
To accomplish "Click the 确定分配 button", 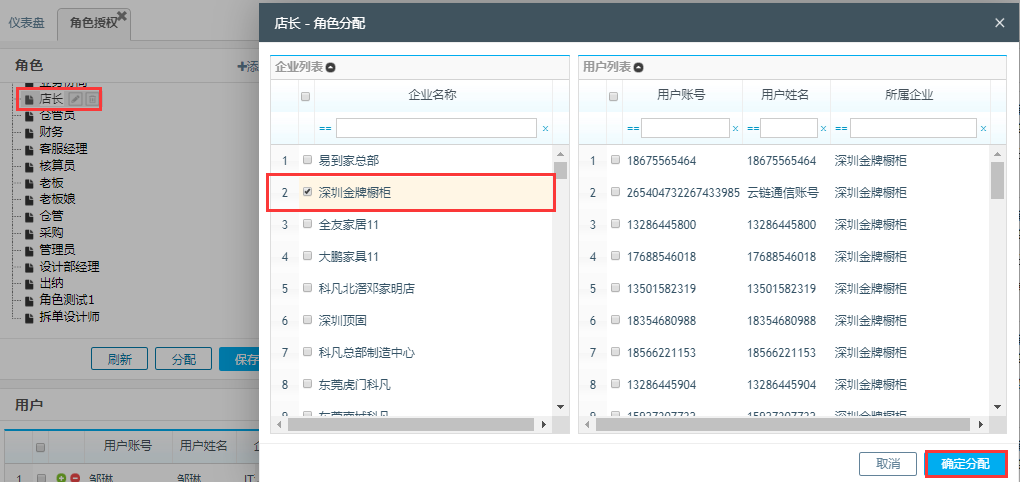I will pyautogui.click(x=965, y=464).
